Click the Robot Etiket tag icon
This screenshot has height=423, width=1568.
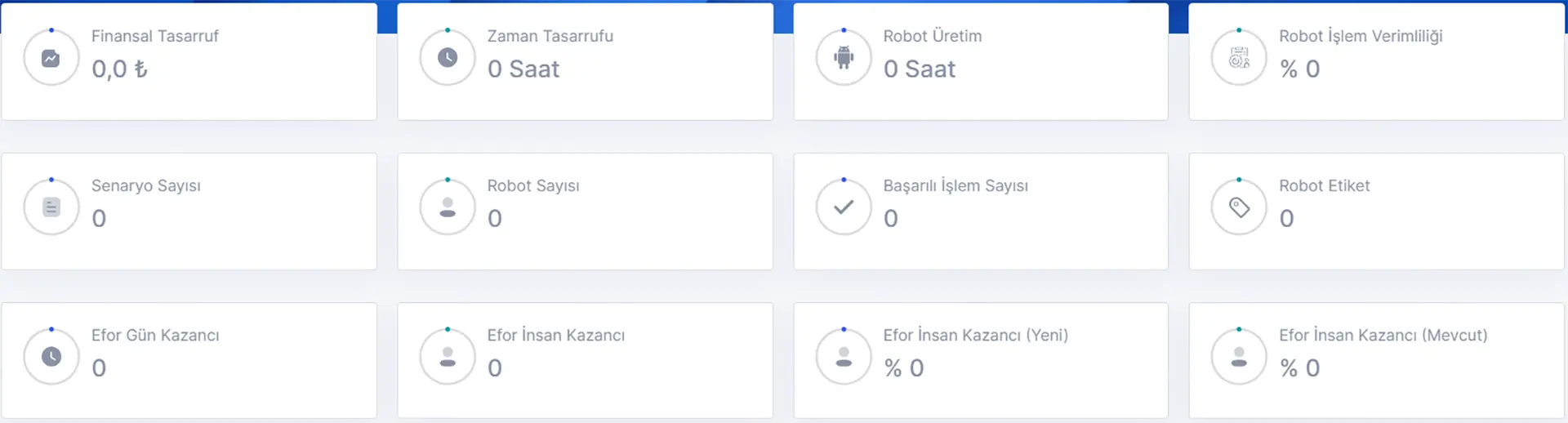pos(1239,207)
